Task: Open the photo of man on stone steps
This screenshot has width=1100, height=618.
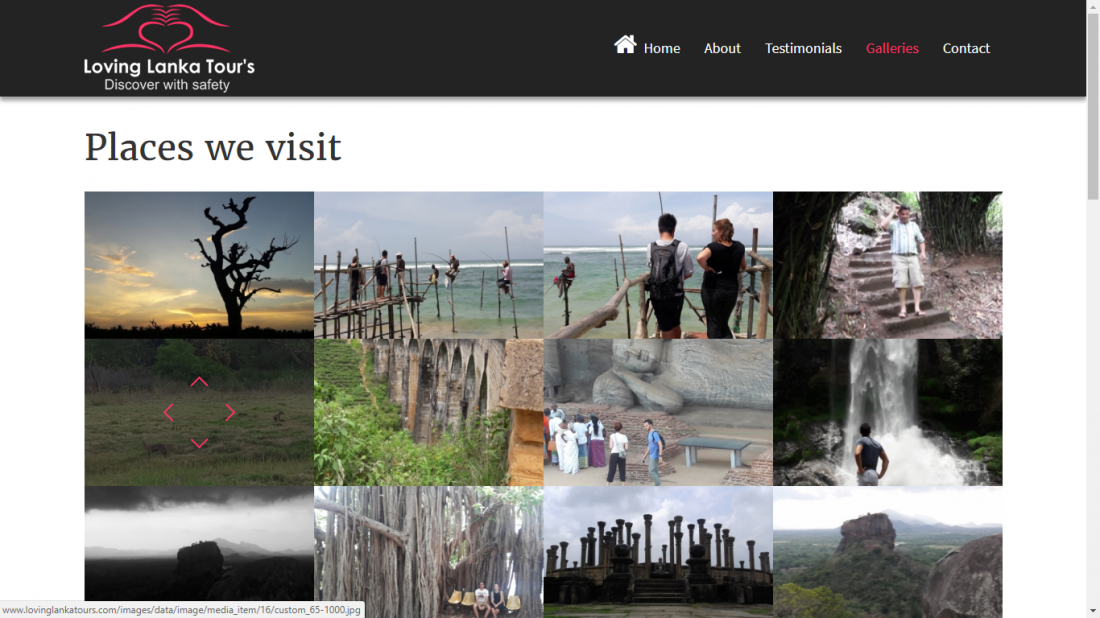Action: (887, 265)
